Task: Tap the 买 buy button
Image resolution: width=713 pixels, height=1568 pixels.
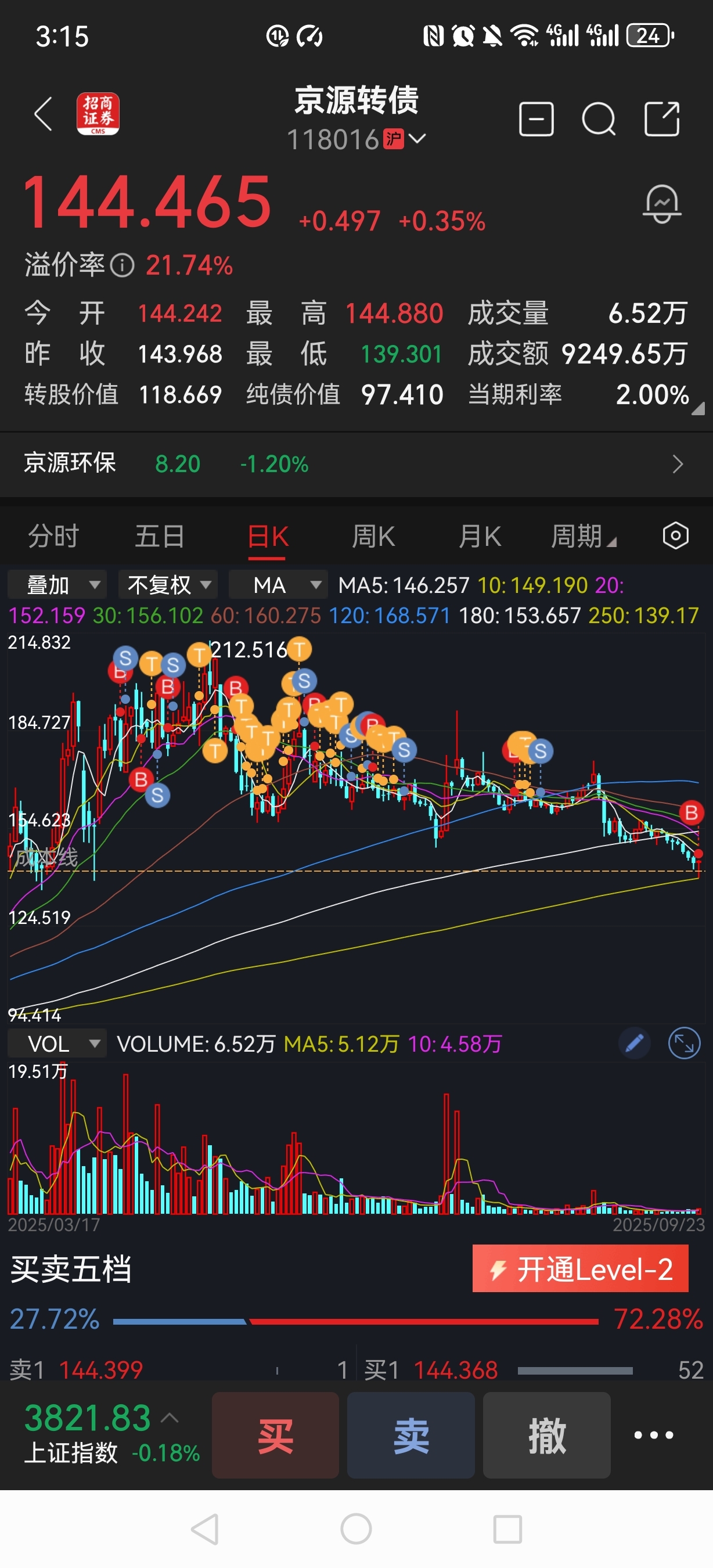Action: (276, 1434)
